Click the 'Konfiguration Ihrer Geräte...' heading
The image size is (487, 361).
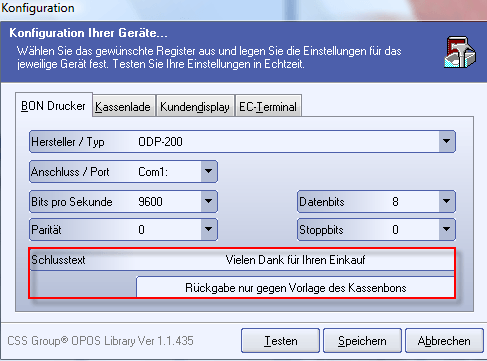click(x=88, y=33)
